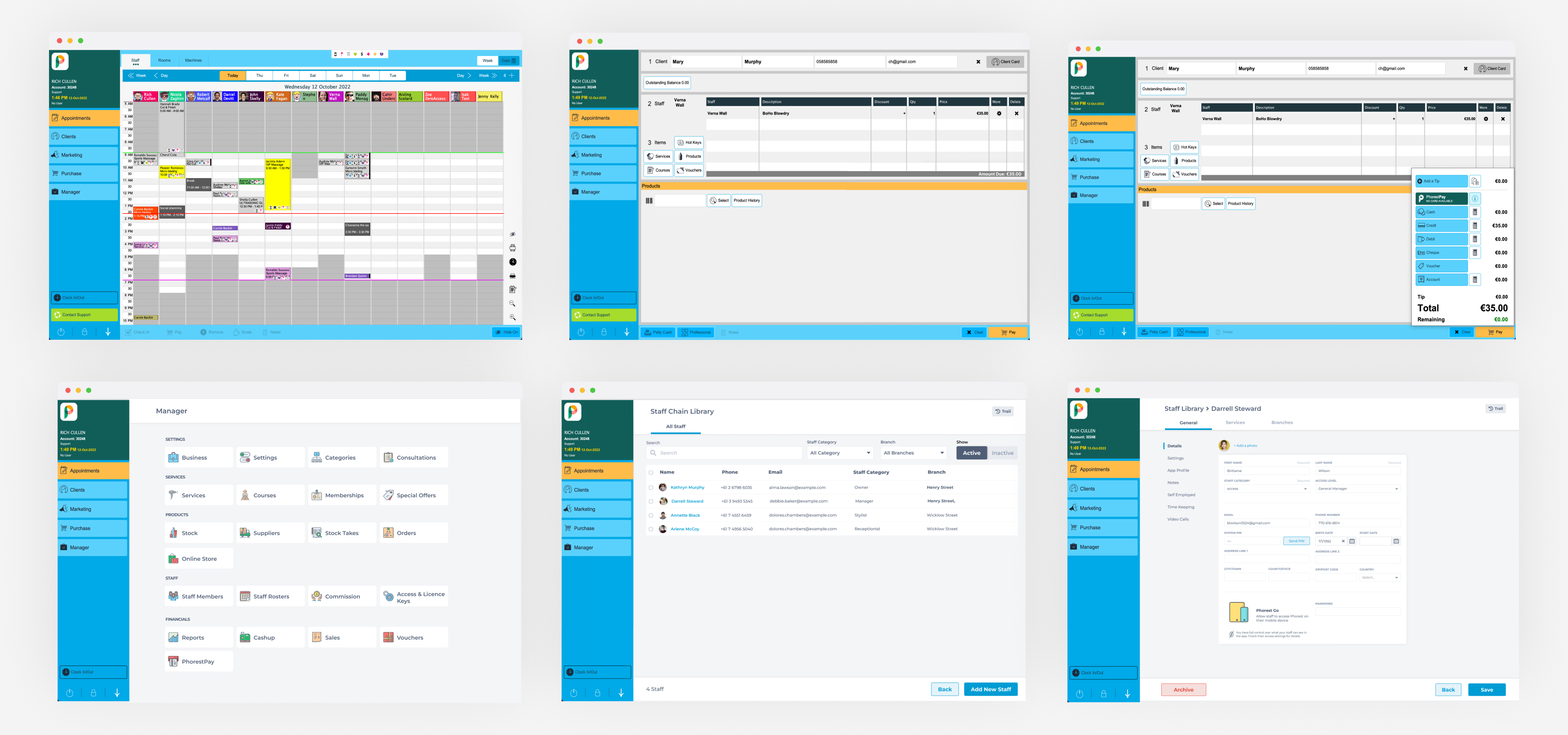The image size is (1568, 735).
Task: Click the info icon next to PhorestPay
Action: 1475,198
